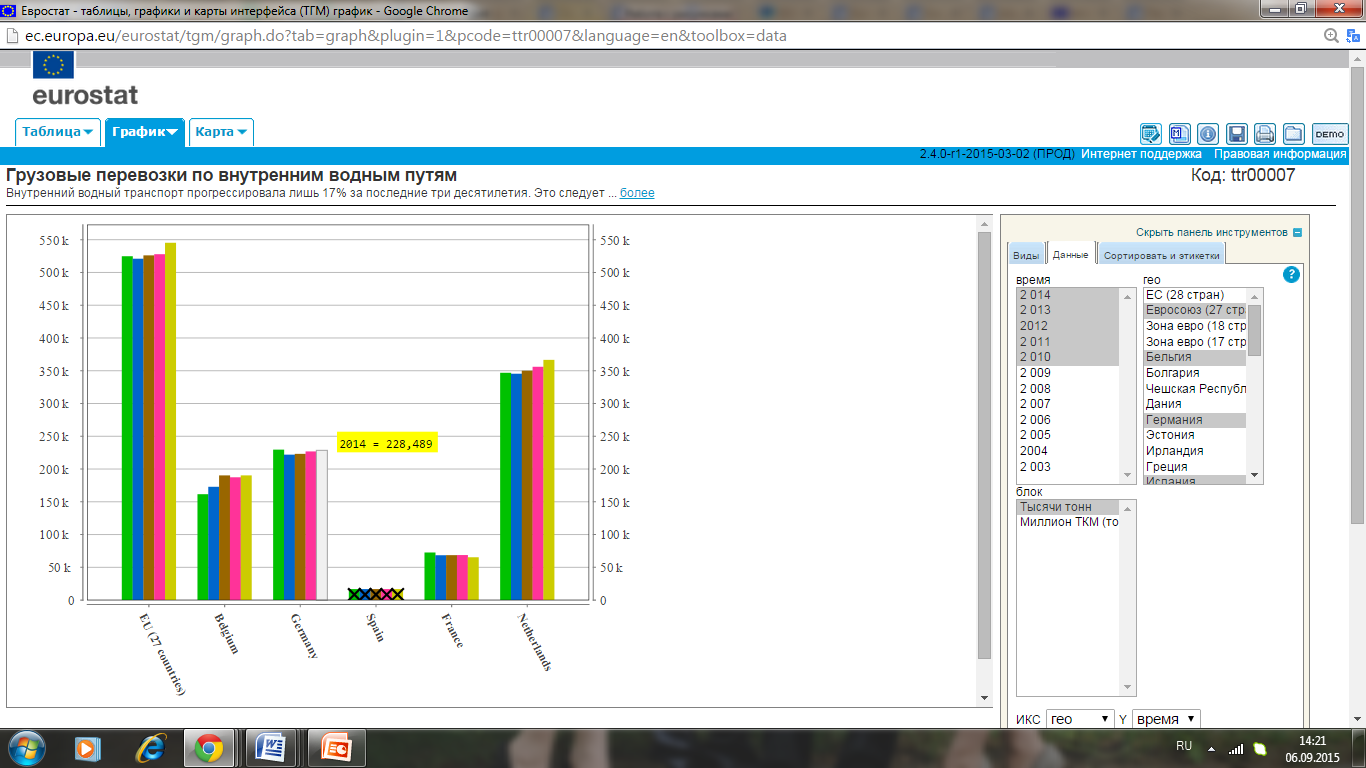Switch to 'Сортировать и этикетки' tab
1366x768 pixels.
(x=1161, y=255)
